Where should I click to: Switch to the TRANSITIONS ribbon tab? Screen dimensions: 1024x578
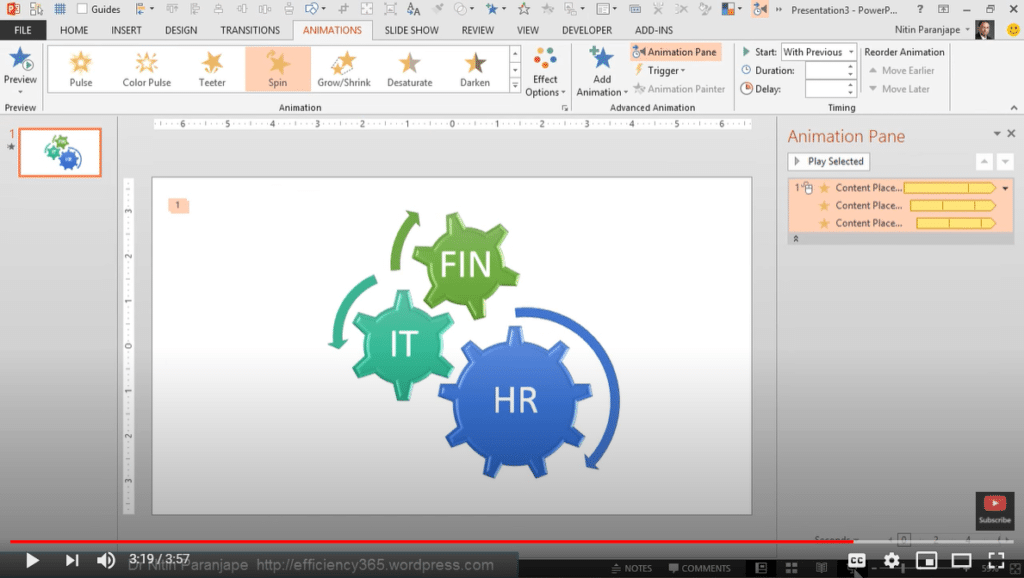pyautogui.click(x=250, y=29)
